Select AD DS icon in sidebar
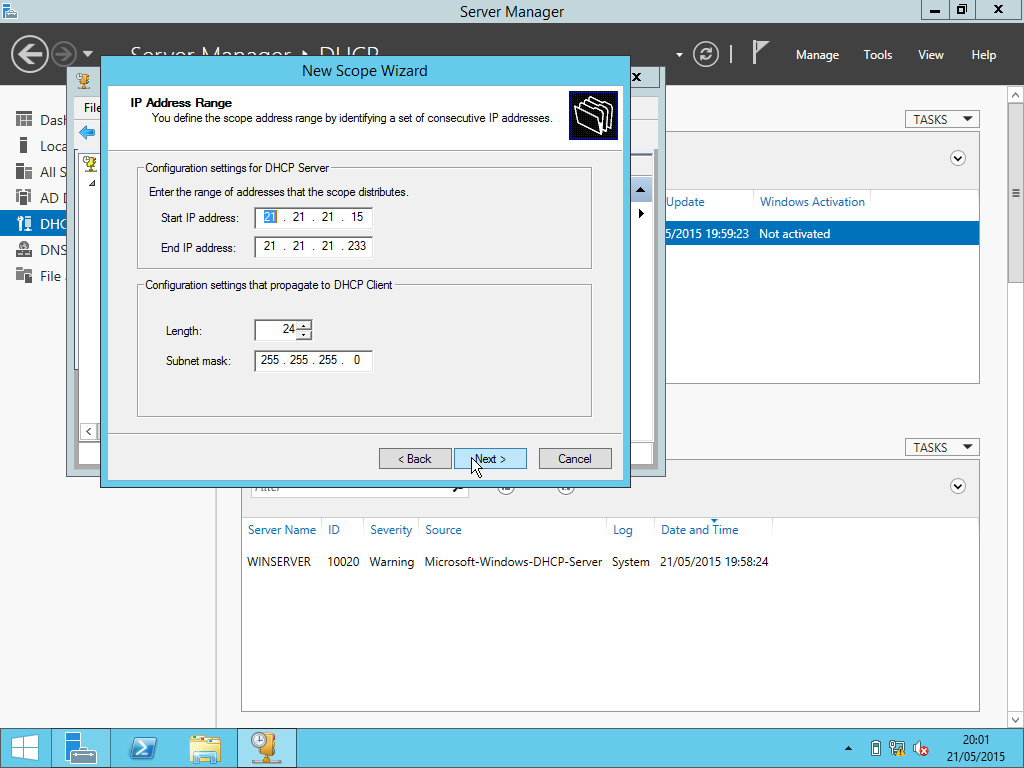This screenshot has width=1024, height=768. (x=24, y=197)
